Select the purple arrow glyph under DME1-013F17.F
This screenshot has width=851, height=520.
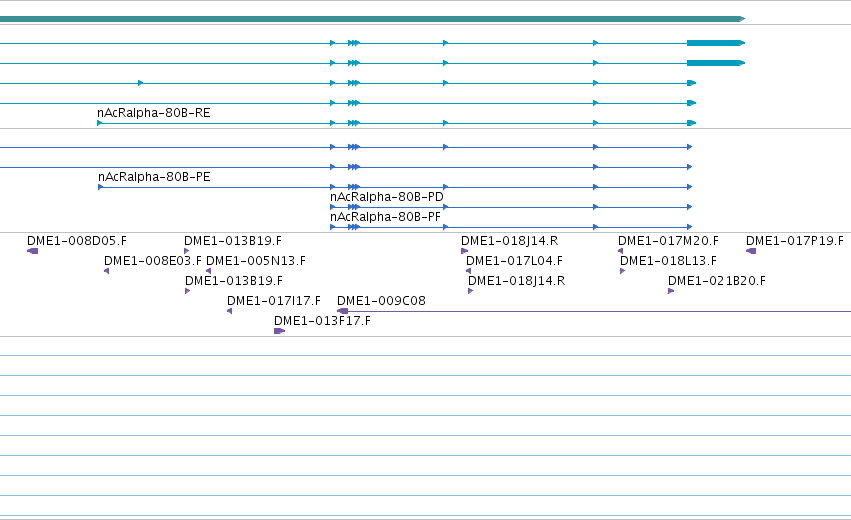tap(280, 331)
